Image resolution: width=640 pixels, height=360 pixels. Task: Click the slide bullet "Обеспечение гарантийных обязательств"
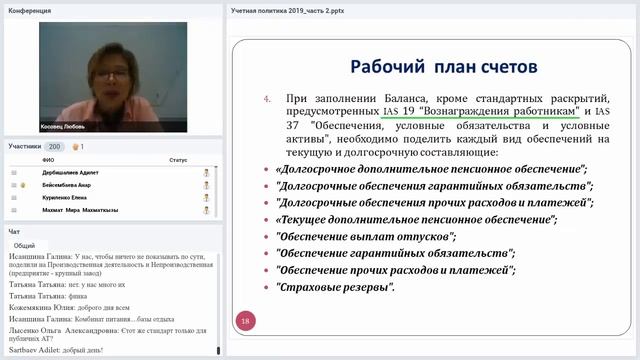[396, 253]
